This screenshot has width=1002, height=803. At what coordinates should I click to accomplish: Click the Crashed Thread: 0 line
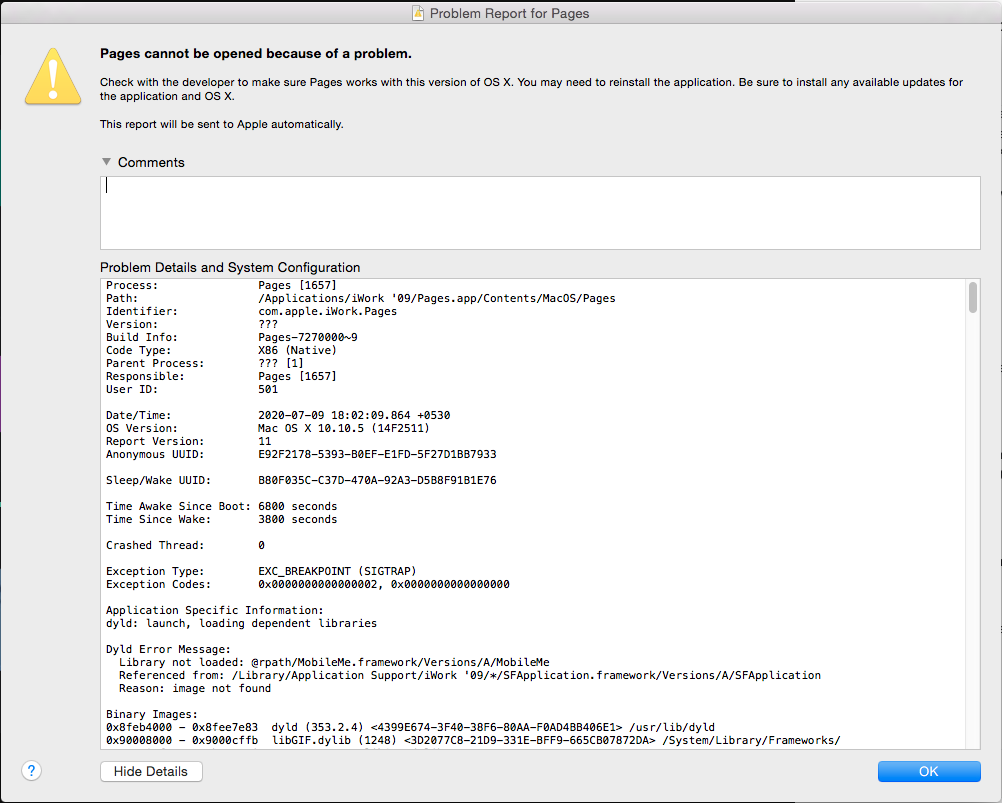pyautogui.click(x=185, y=545)
